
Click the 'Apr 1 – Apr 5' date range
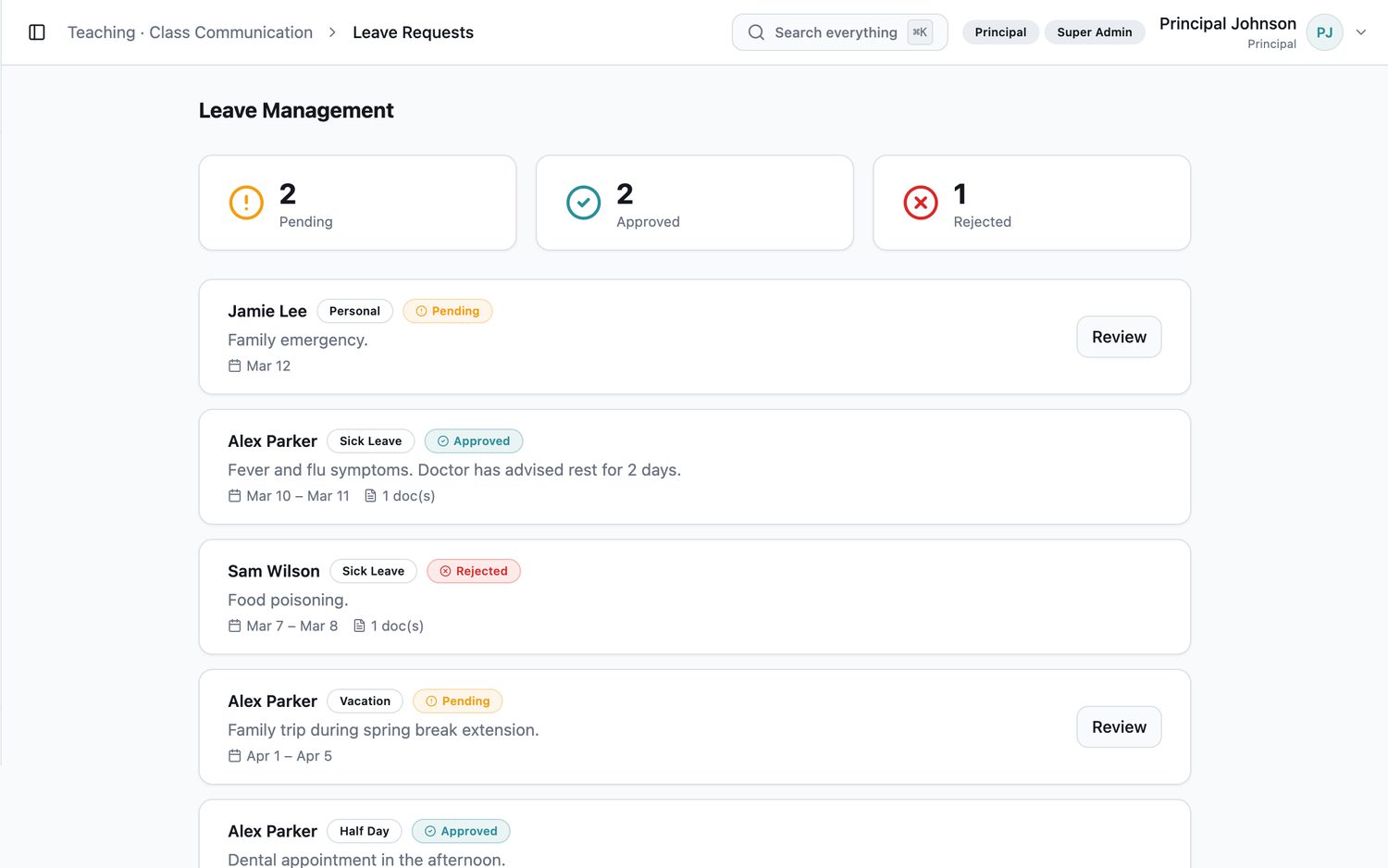click(x=290, y=756)
